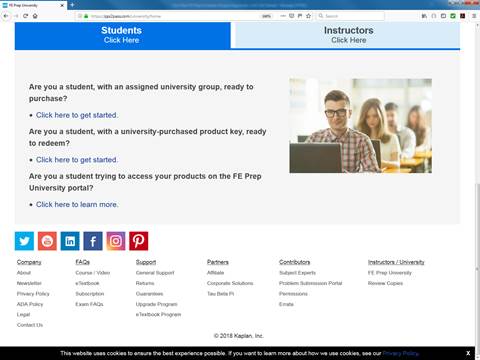Screen dimensions: 480x360
Task: Click the student with laptop photo
Action: coord(360,126)
